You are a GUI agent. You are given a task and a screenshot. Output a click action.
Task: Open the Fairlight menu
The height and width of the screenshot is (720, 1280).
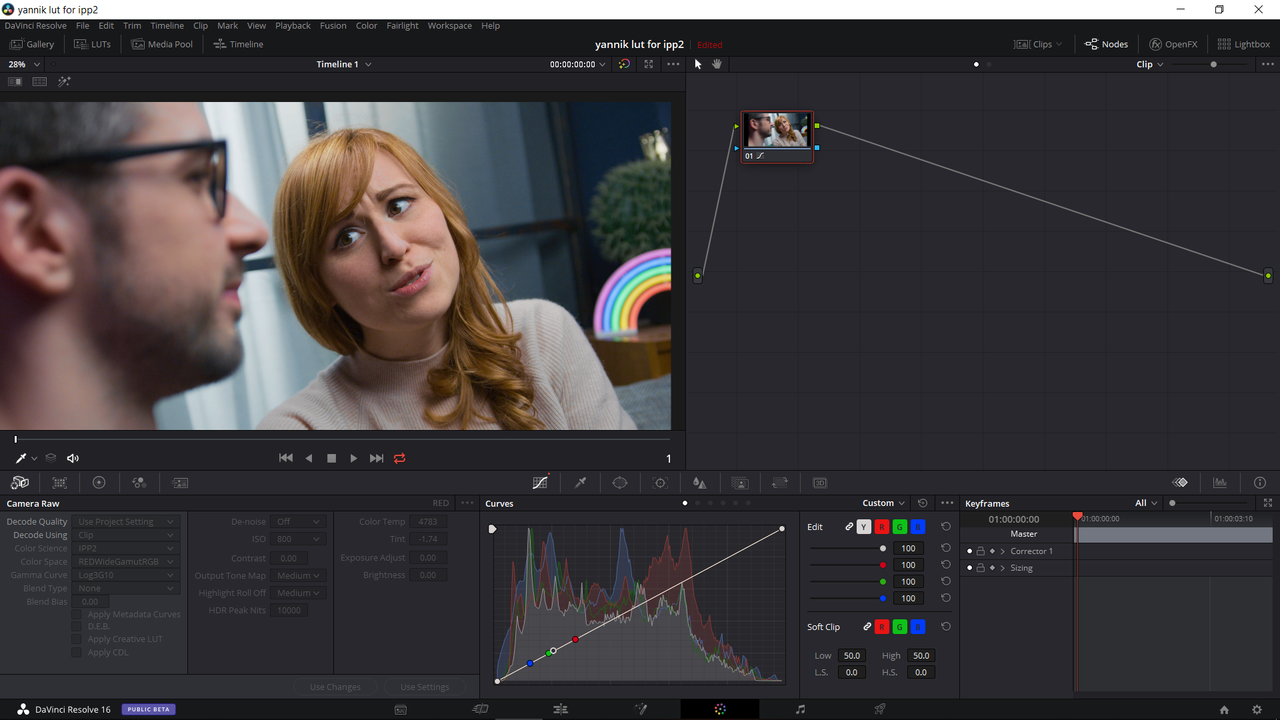(402, 26)
